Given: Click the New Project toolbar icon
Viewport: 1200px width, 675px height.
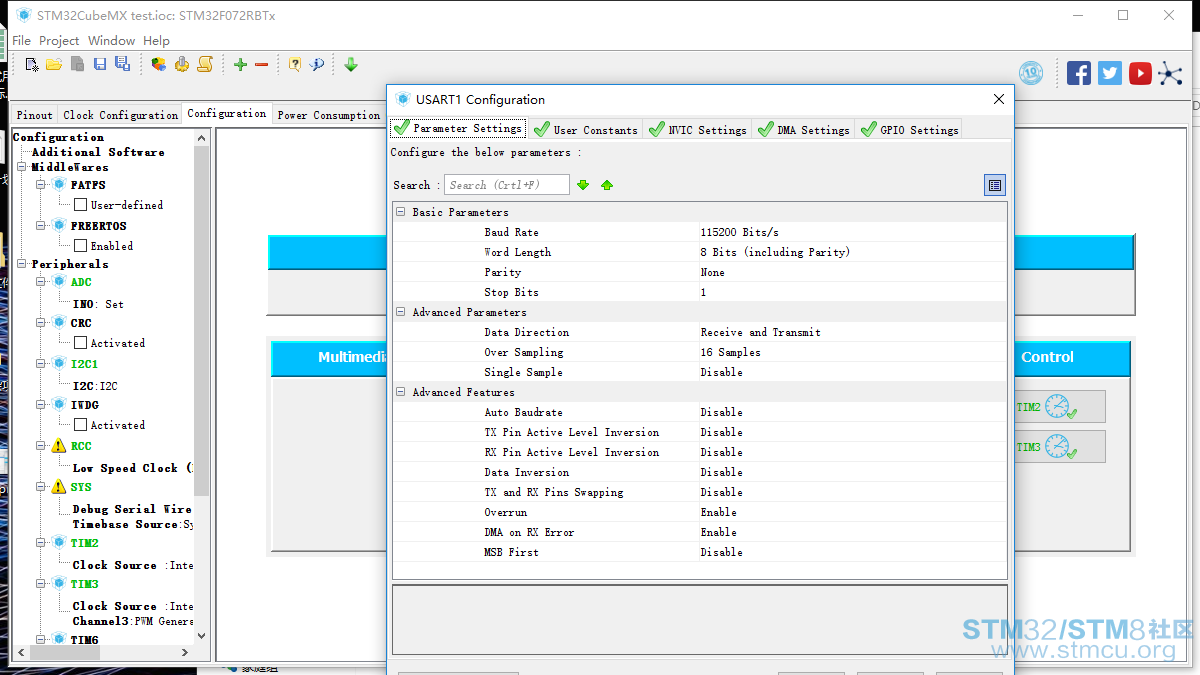Looking at the screenshot, I should (32, 65).
